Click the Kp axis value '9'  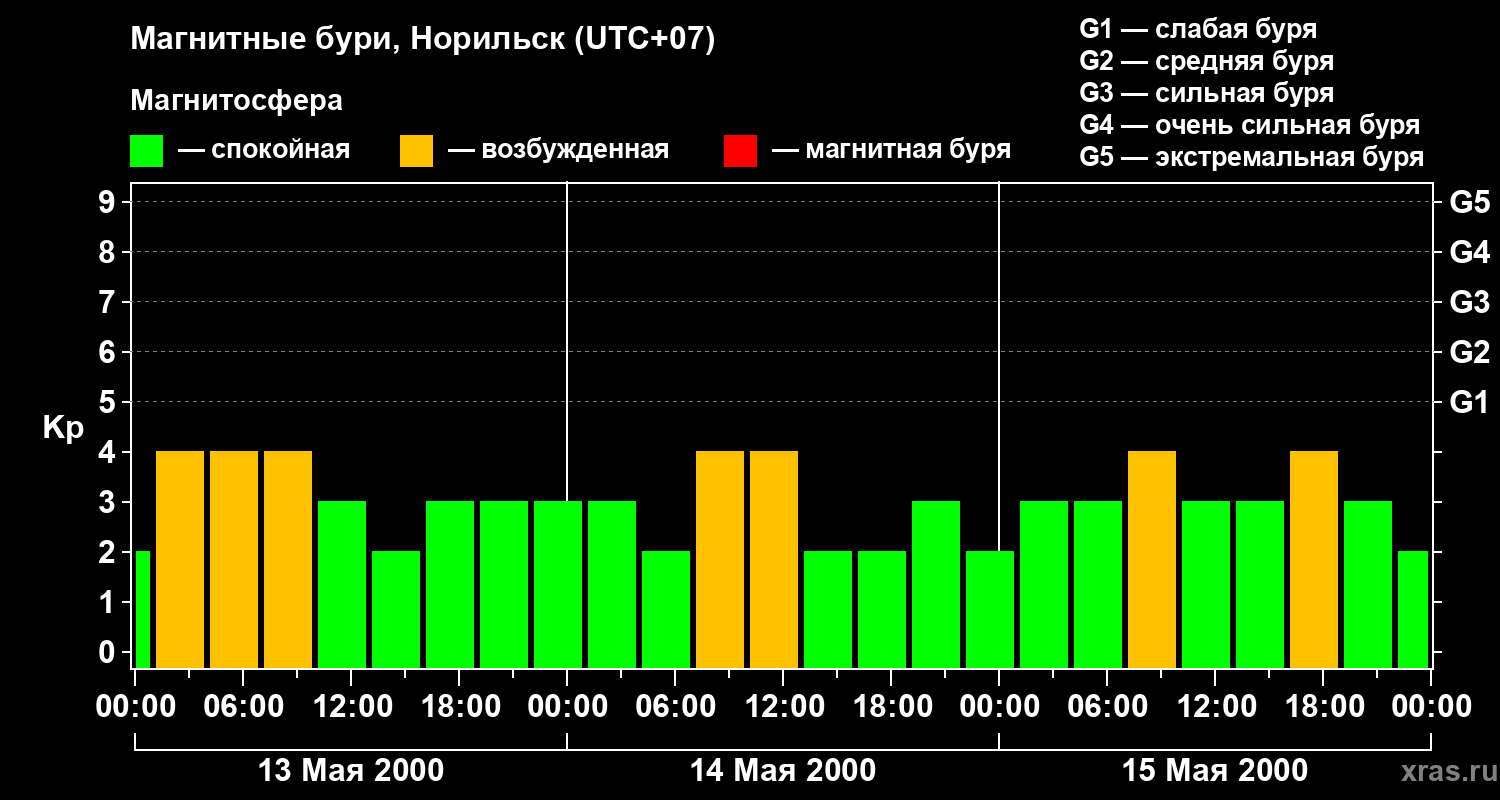pyautogui.click(x=109, y=202)
